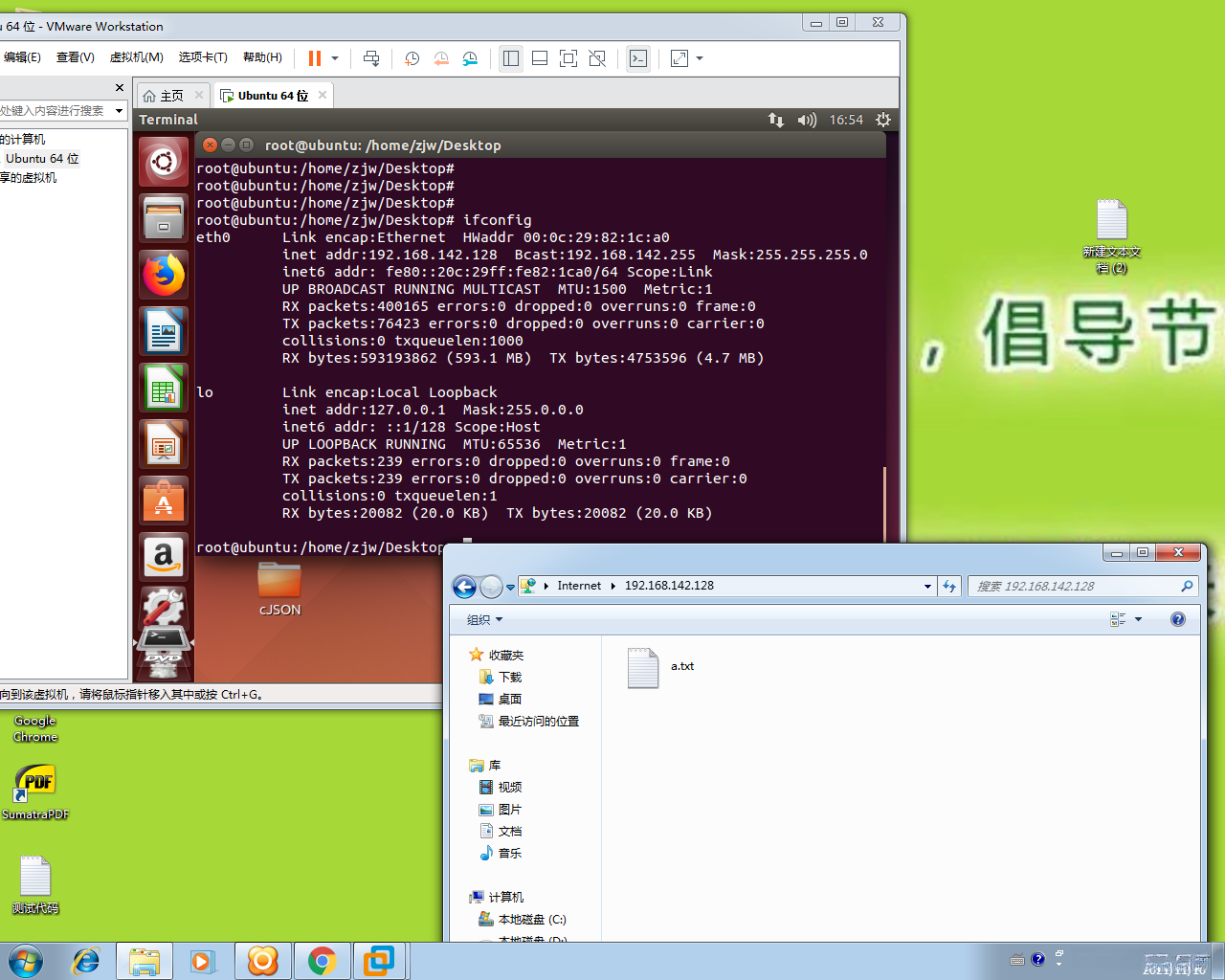Click the Ubuntu volume indicator icon

tap(807, 120)
